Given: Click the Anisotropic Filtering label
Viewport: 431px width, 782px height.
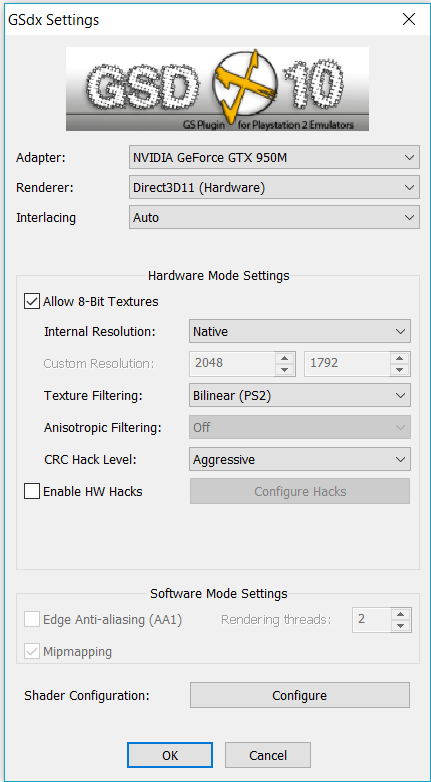Looking at the screenshot, I should point(103,428).
